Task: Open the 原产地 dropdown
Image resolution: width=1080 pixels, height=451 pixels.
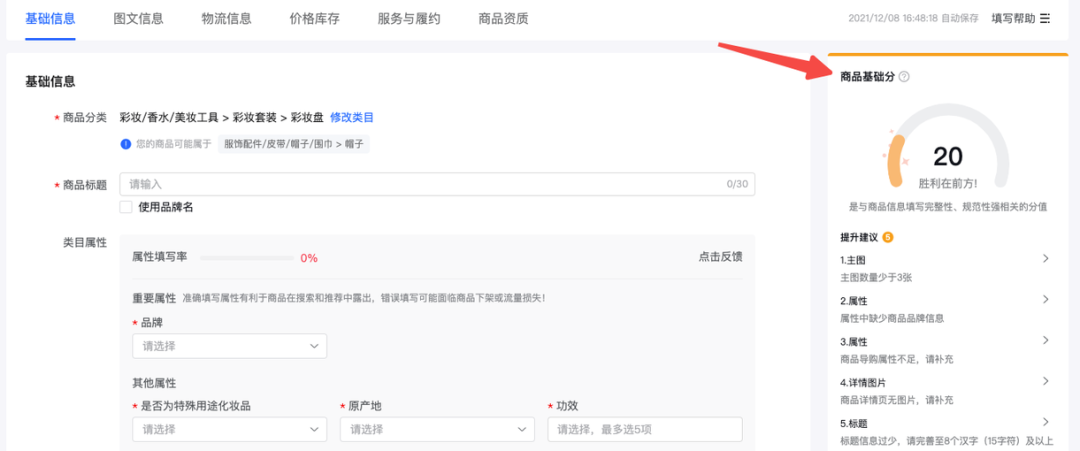Action: click(x=437, y=429)
